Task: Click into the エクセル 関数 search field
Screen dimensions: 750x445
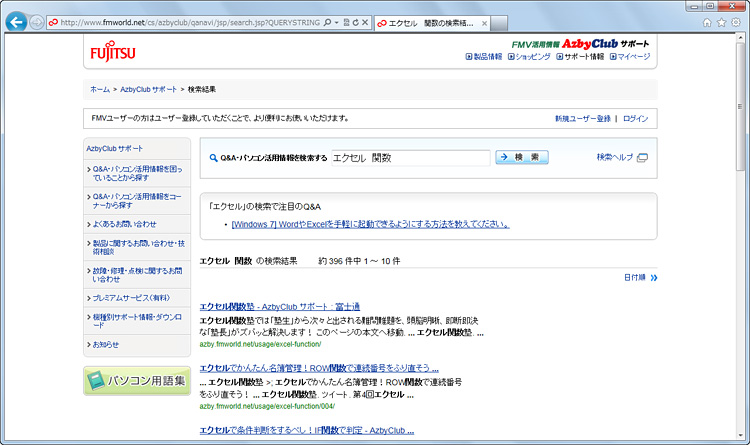Action: tap(410, 158)
